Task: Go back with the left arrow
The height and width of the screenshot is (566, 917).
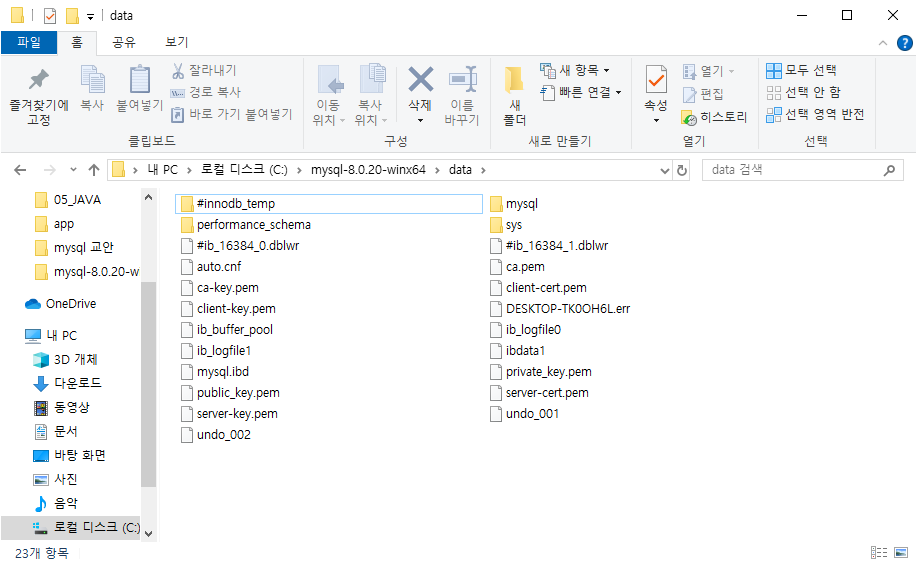Action: point(20,170)
